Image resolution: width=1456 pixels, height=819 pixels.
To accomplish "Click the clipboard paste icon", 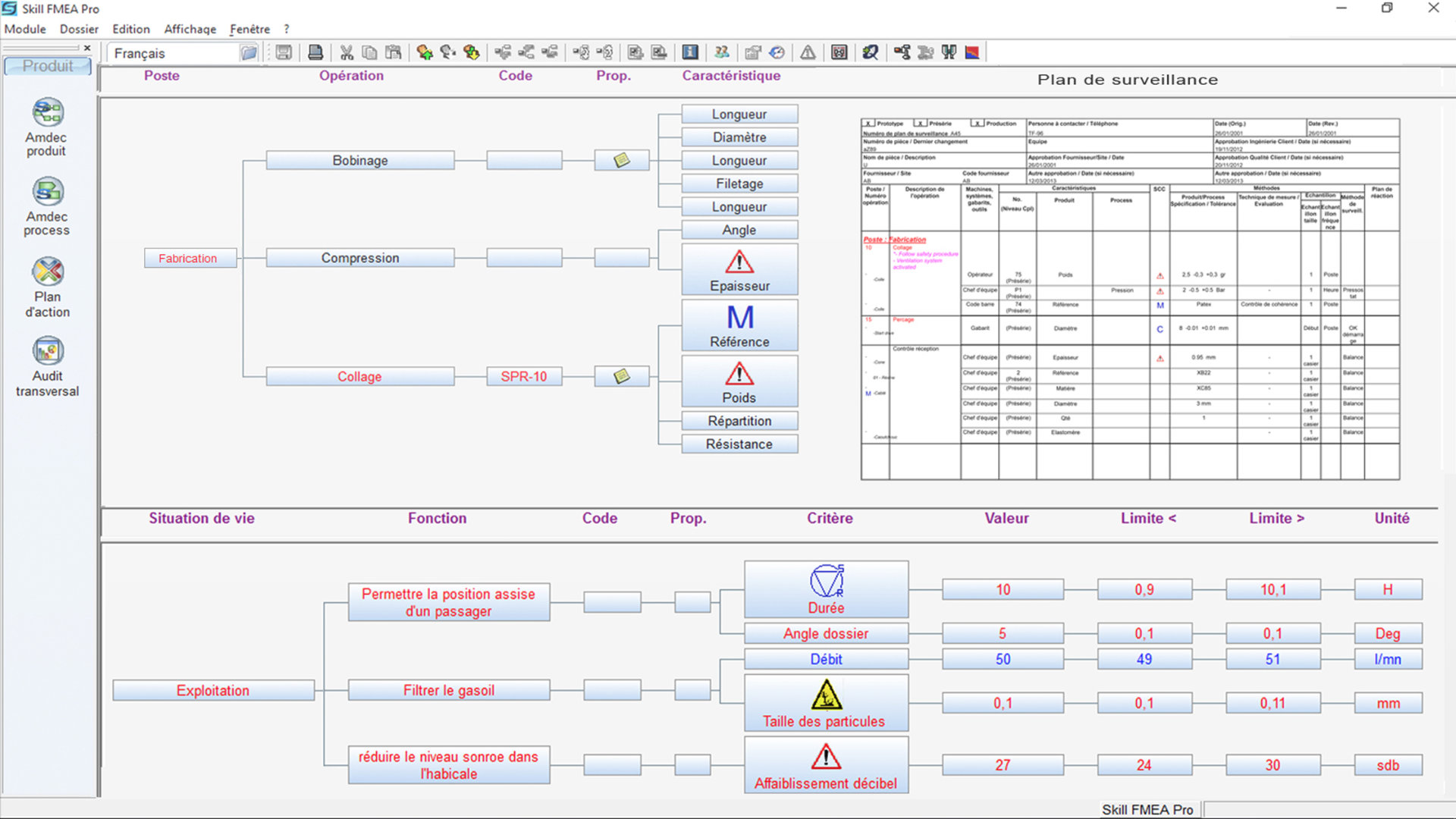I will (x=393, y=52).
